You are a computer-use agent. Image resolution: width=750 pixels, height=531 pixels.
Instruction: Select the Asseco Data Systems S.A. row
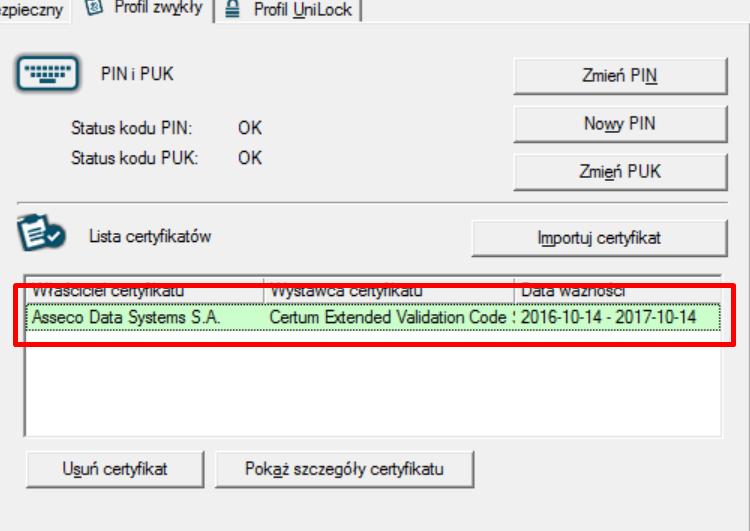[373, 317]
